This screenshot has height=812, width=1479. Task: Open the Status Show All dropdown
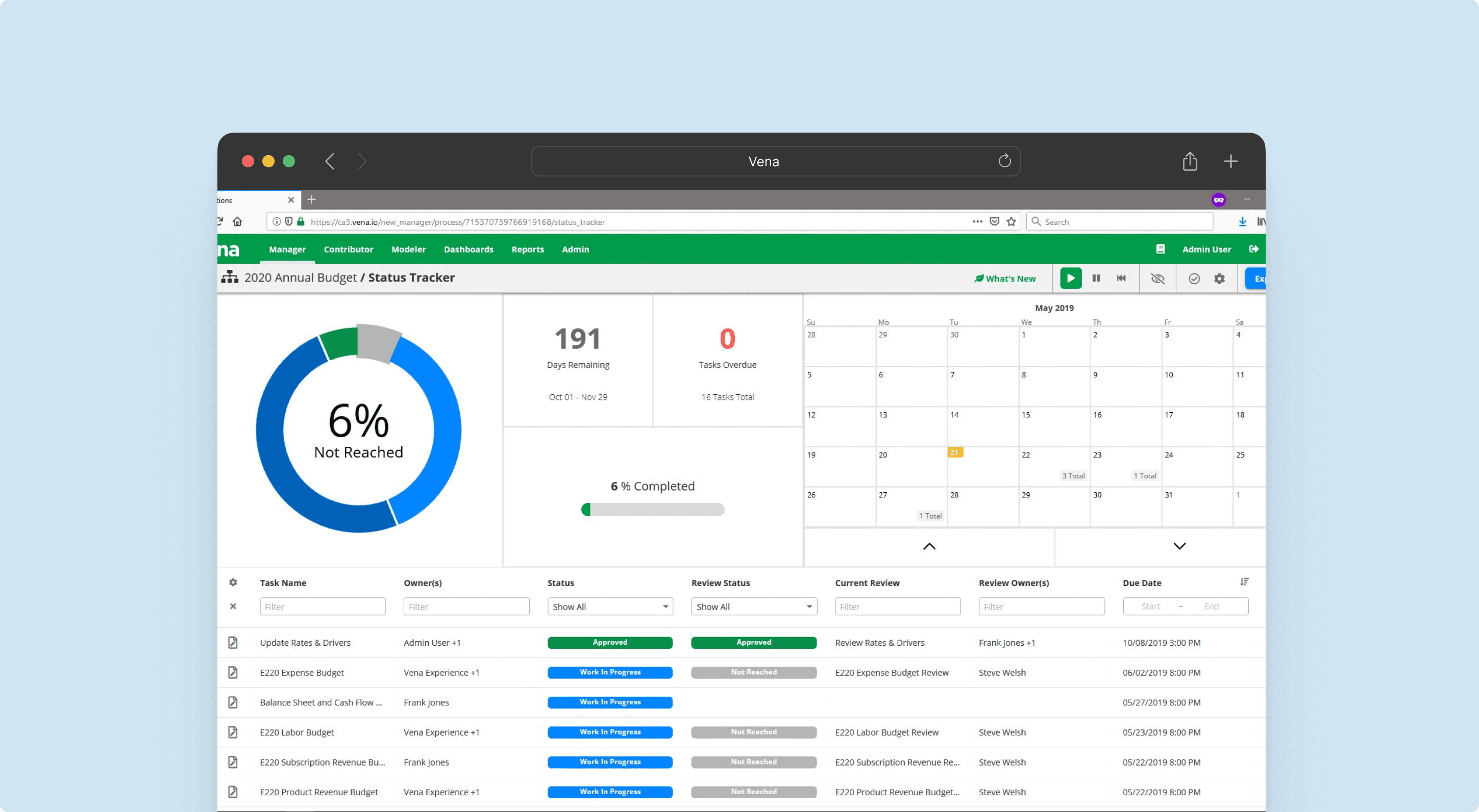tap(610, 606)
